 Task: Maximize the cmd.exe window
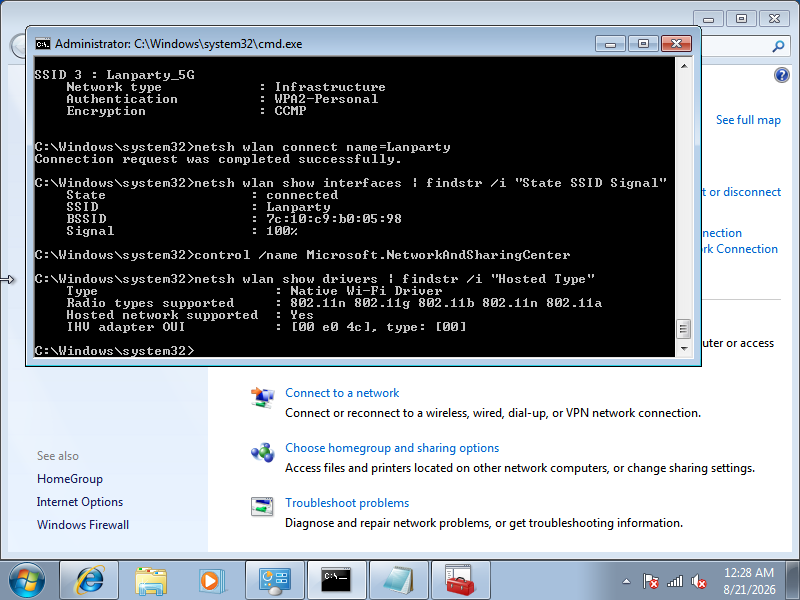point(643,44)
